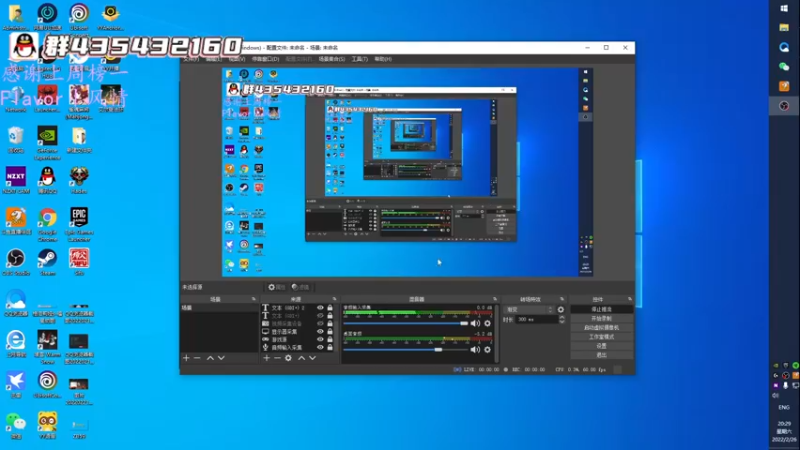Viewport: 800px width, 450px height.
Task: Open source properties gear in sources toolbar
Action: [x=288, y=358]
